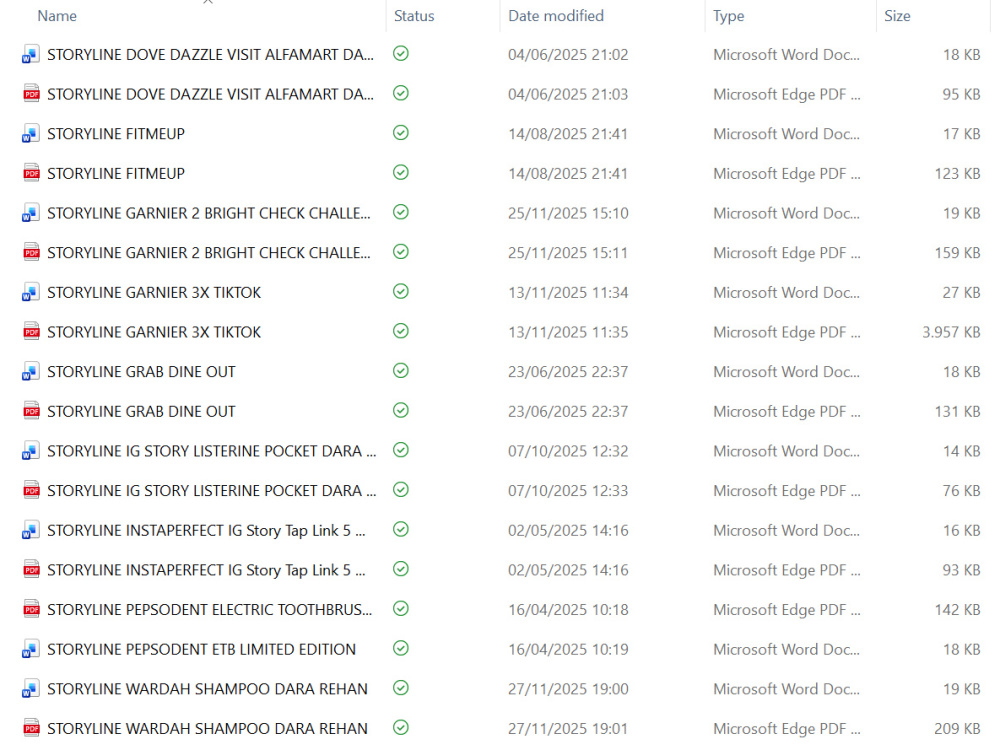Screen dimensions: 1000x750
Task: Click sync checkmark for WARDAH SHAMPOO 209 KB PDF
Action: pos(401,728)
